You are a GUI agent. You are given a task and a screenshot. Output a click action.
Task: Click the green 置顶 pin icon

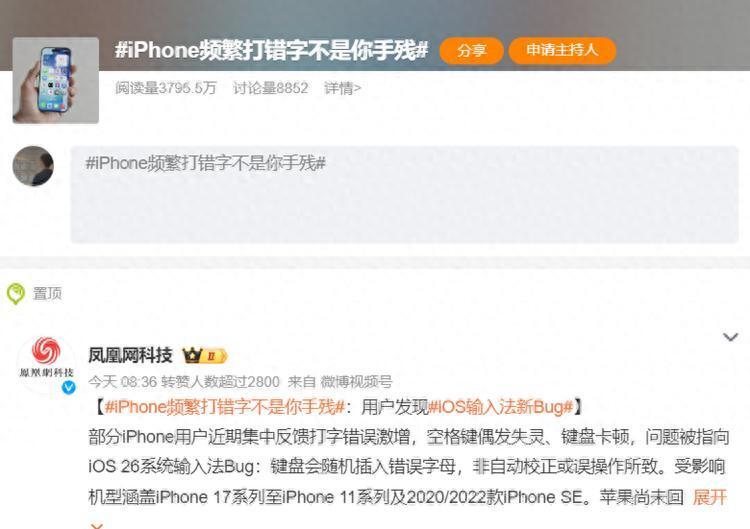[15, 294]
